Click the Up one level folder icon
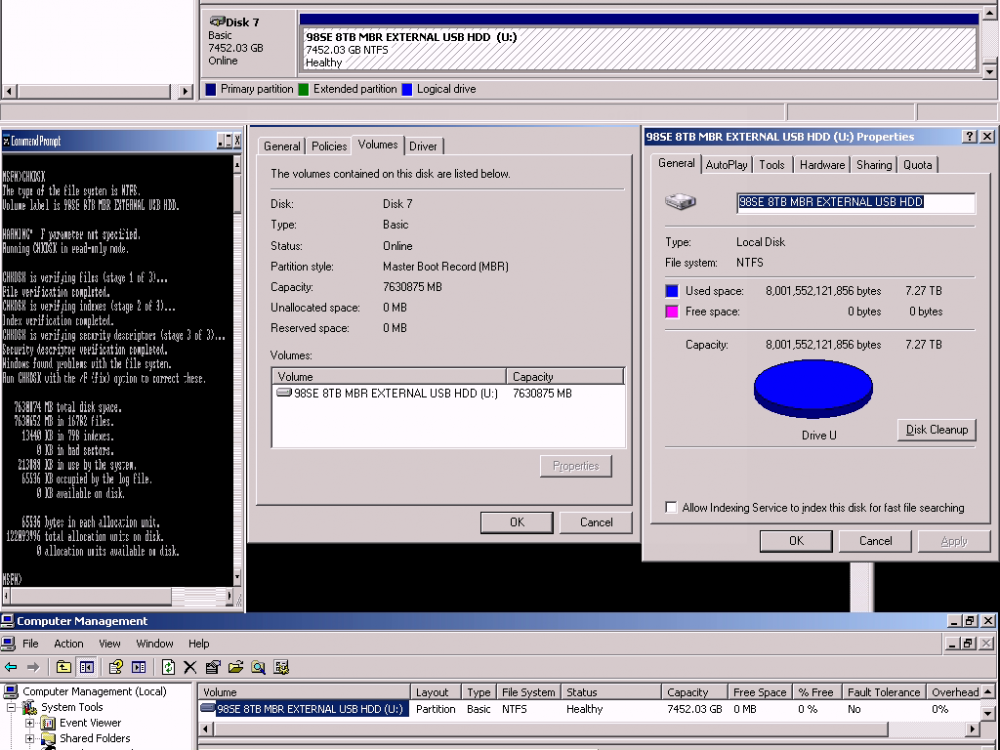 pyautogui.click(x=62, y=667)
